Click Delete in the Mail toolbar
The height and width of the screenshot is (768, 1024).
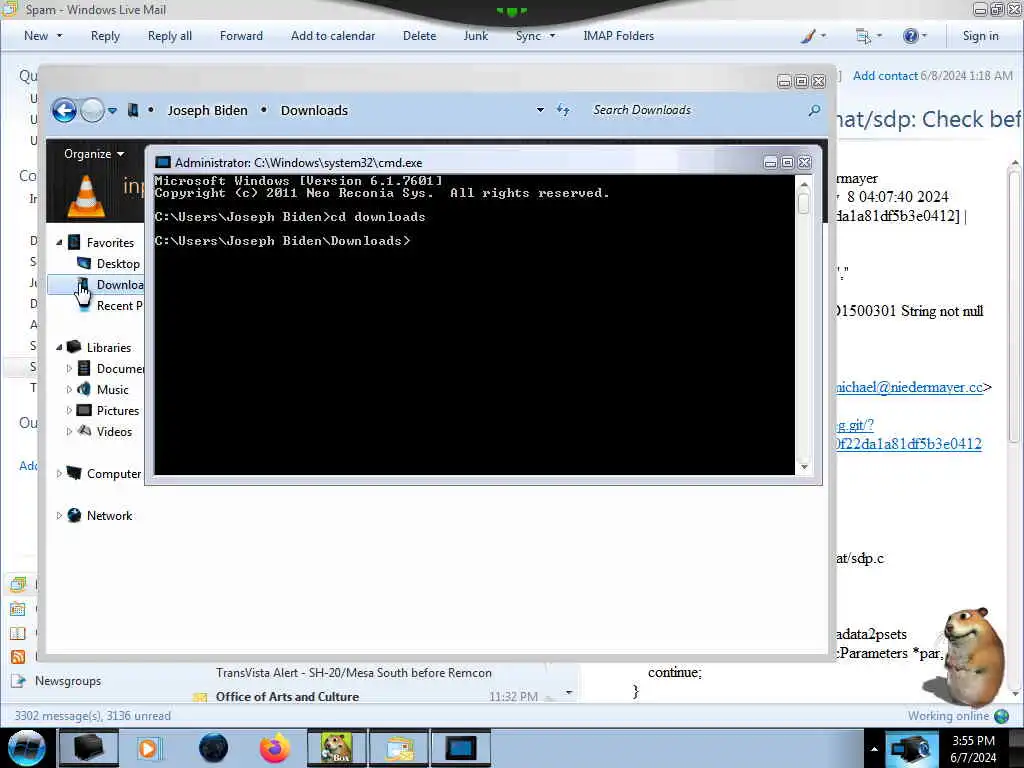coord(419,36)
